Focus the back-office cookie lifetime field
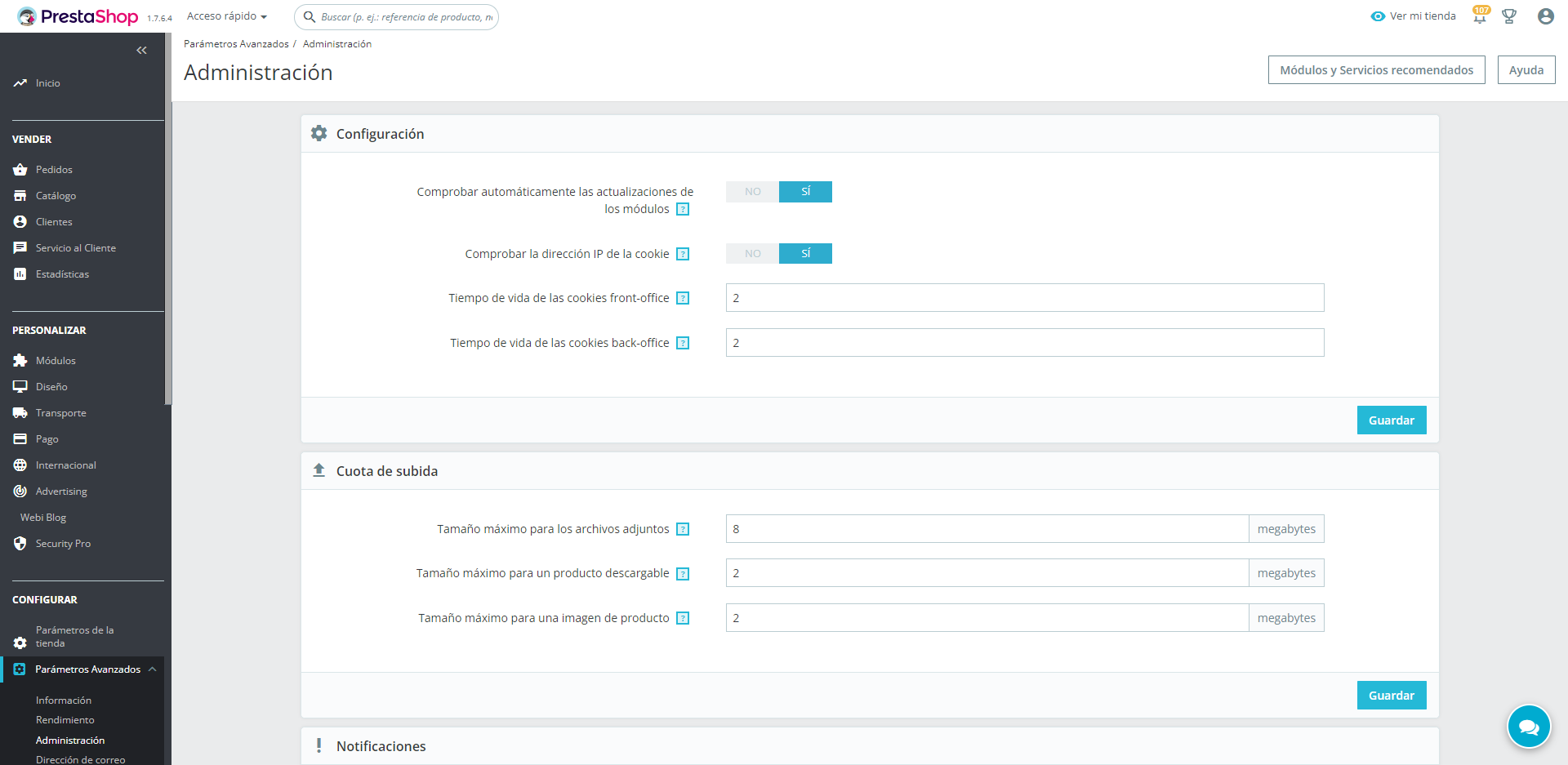The width and height of the screenshot is (1568, 765). 1024,343
